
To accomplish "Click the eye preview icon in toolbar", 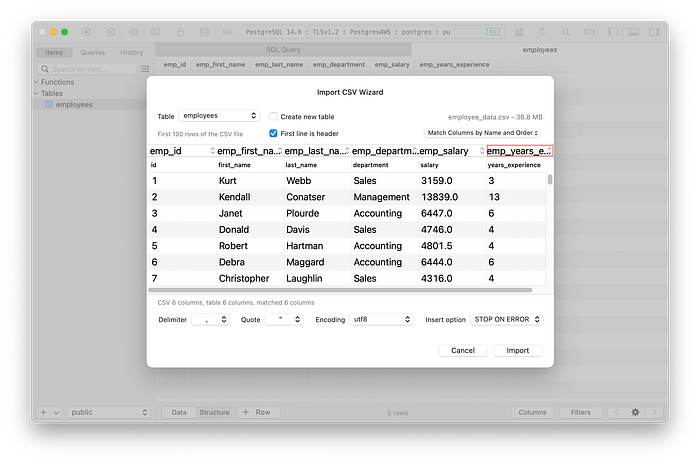I will 133,32.
